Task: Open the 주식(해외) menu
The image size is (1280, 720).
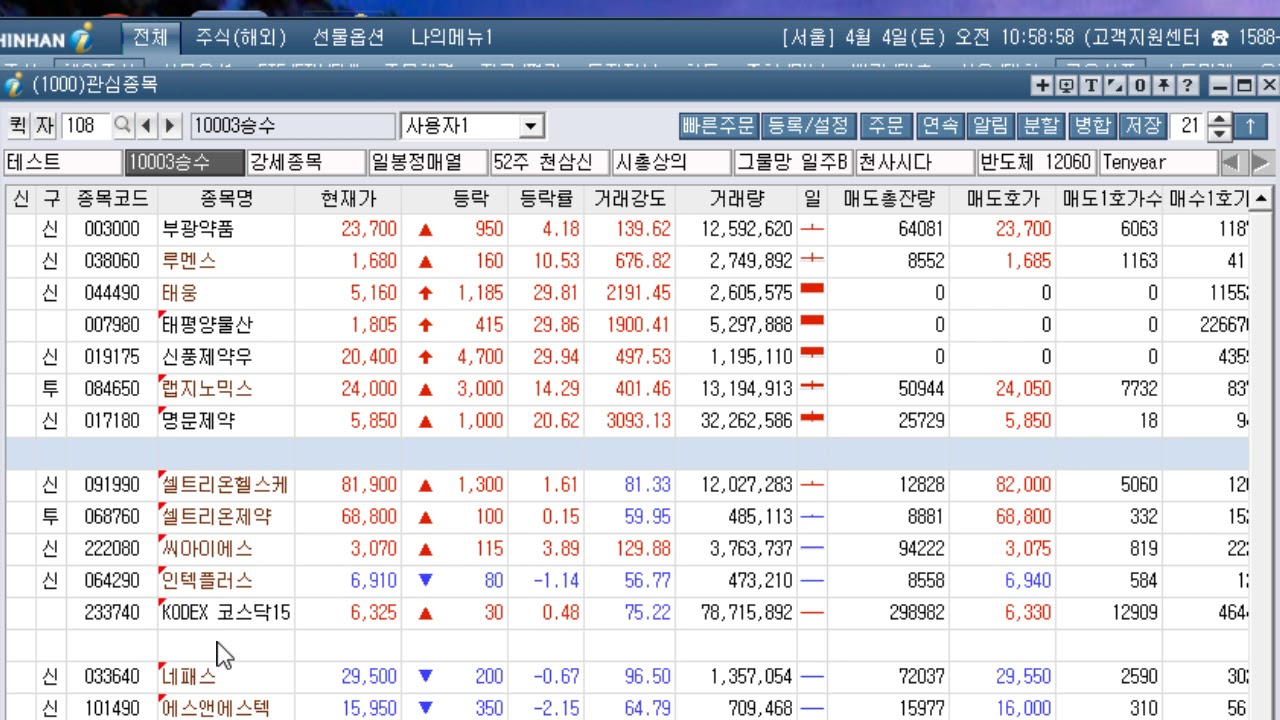Action: [x=241, y=38]
